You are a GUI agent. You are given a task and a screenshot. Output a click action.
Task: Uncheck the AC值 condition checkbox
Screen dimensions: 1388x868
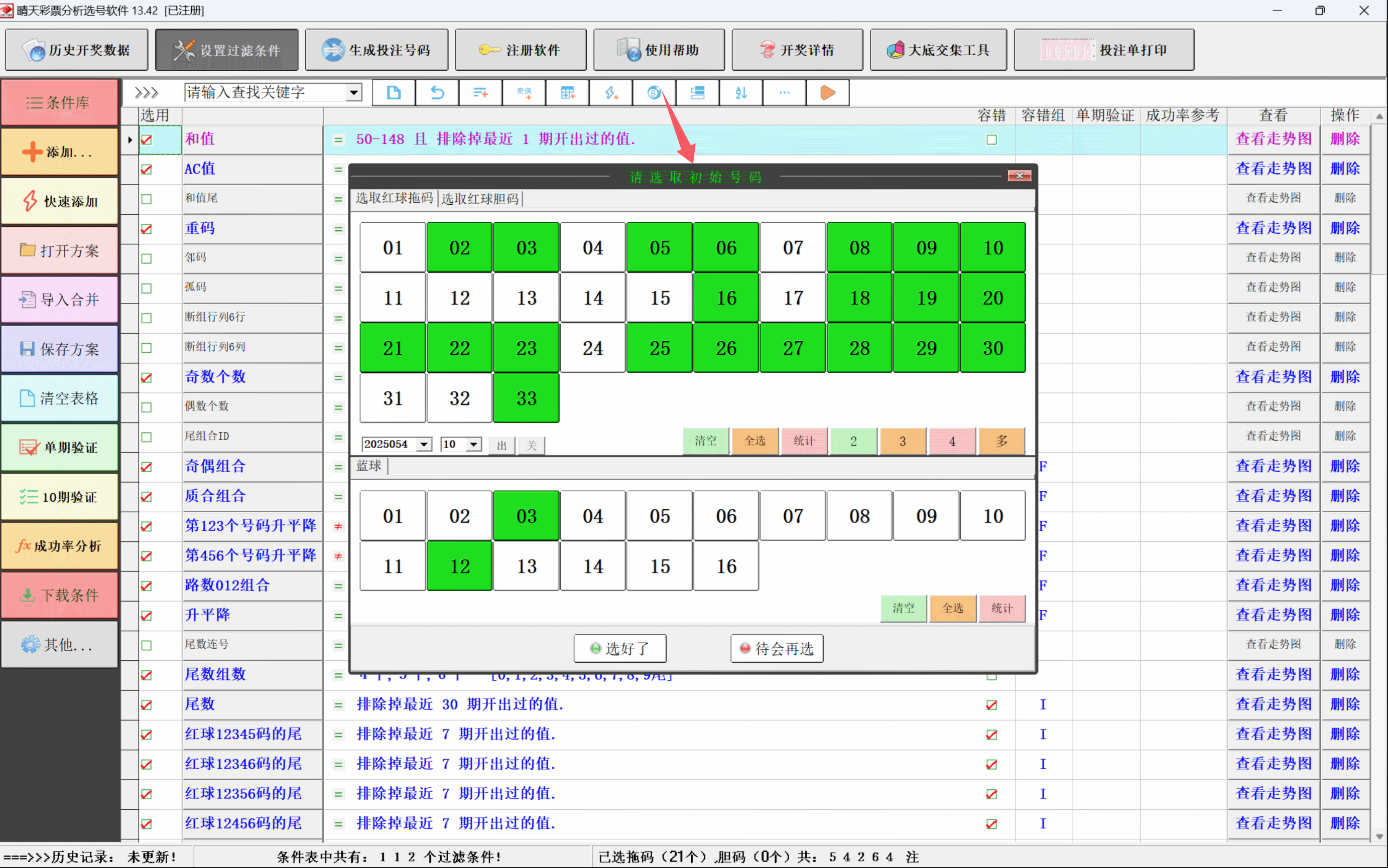[147, 170]
